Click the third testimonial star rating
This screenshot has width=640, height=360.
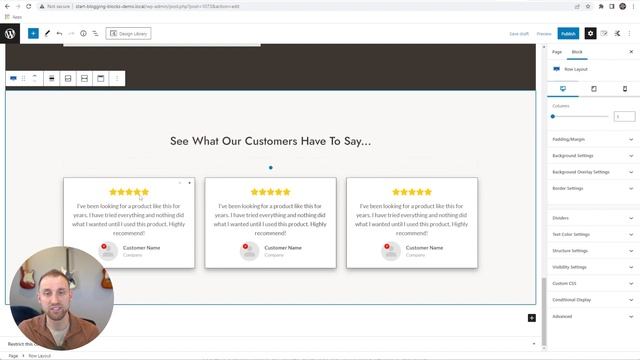click(411, 192)
